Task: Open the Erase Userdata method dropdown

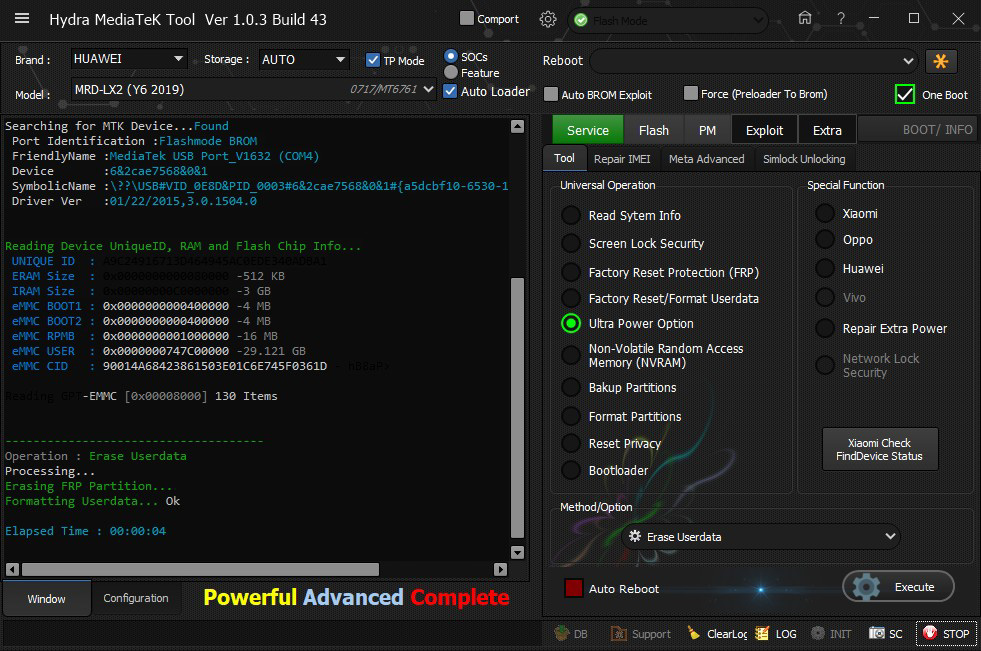Action: [760, 537]
